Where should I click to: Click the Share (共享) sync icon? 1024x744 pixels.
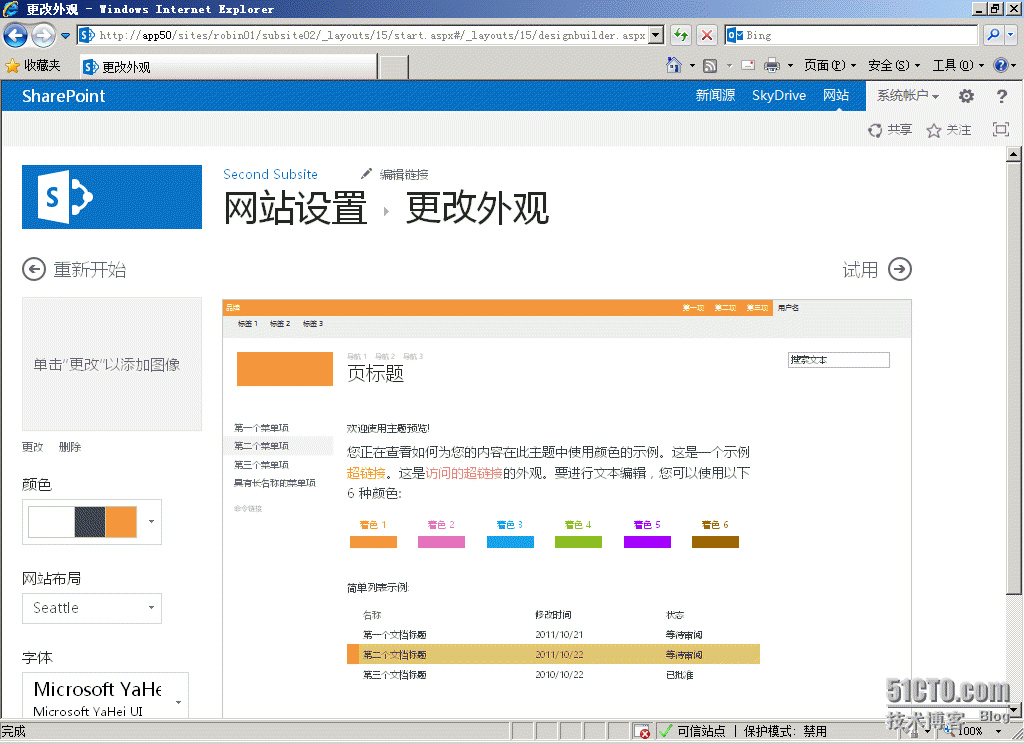(x=875, y=131)
